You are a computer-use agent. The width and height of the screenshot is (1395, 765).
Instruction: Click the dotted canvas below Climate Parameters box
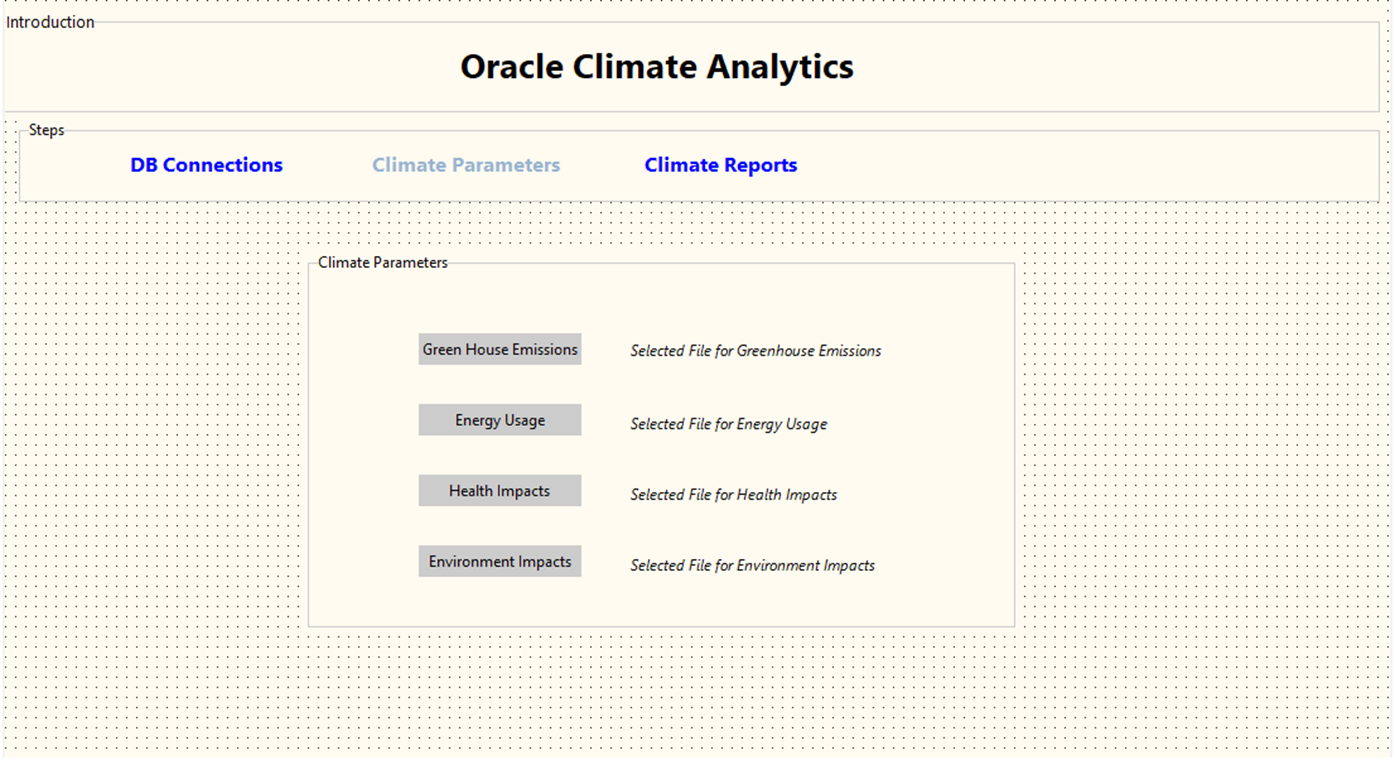660,690
